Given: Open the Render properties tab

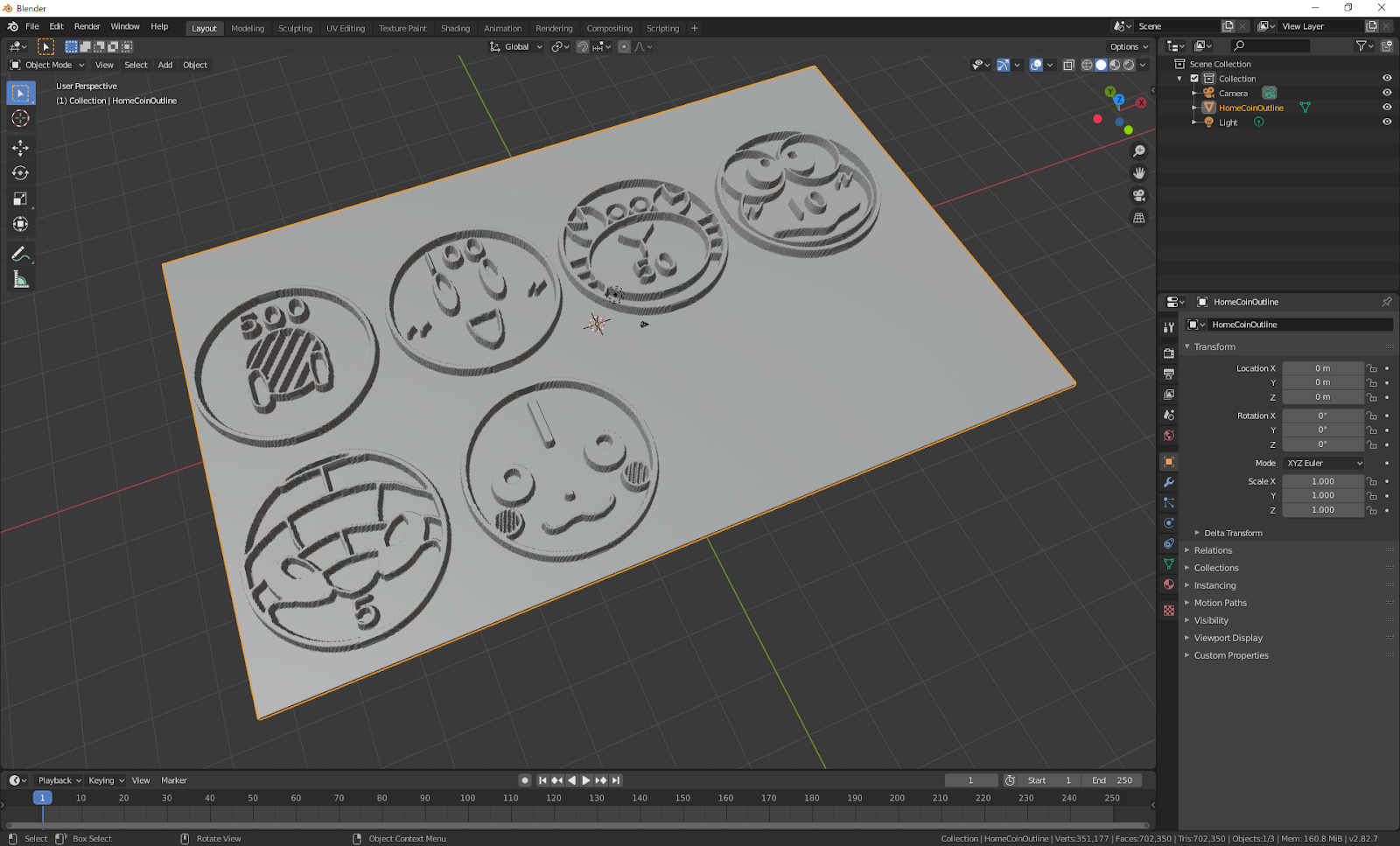Looking at the screenshot, I should 1168,353.
